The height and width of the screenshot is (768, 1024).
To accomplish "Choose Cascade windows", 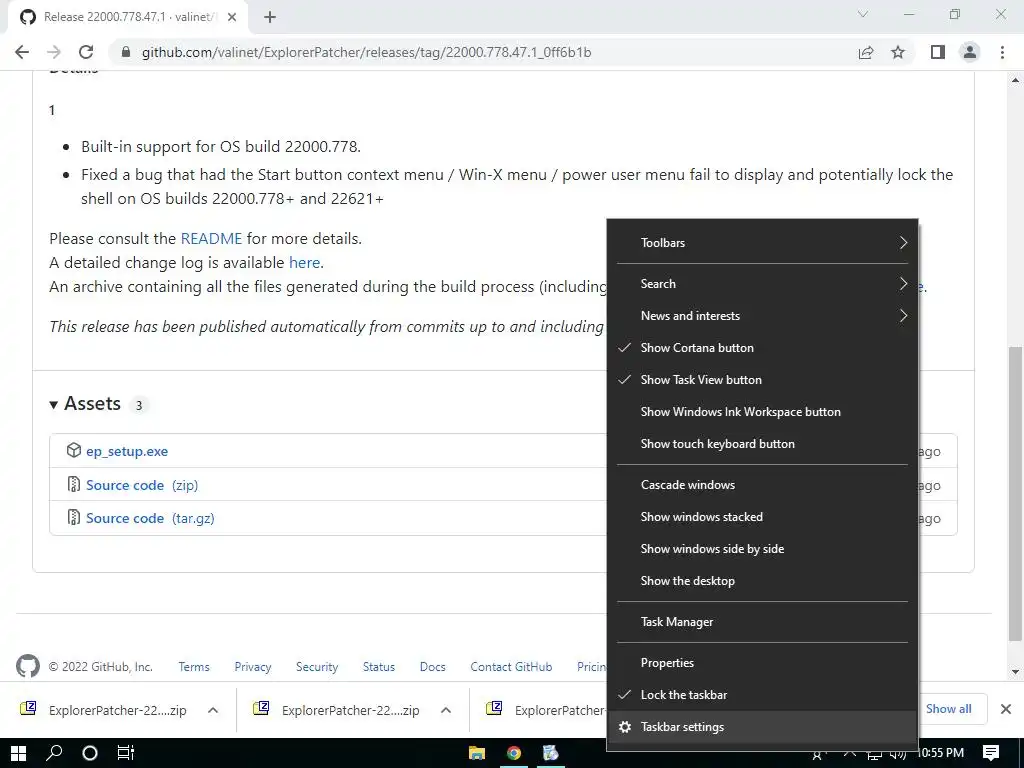I will coord(762,485).
